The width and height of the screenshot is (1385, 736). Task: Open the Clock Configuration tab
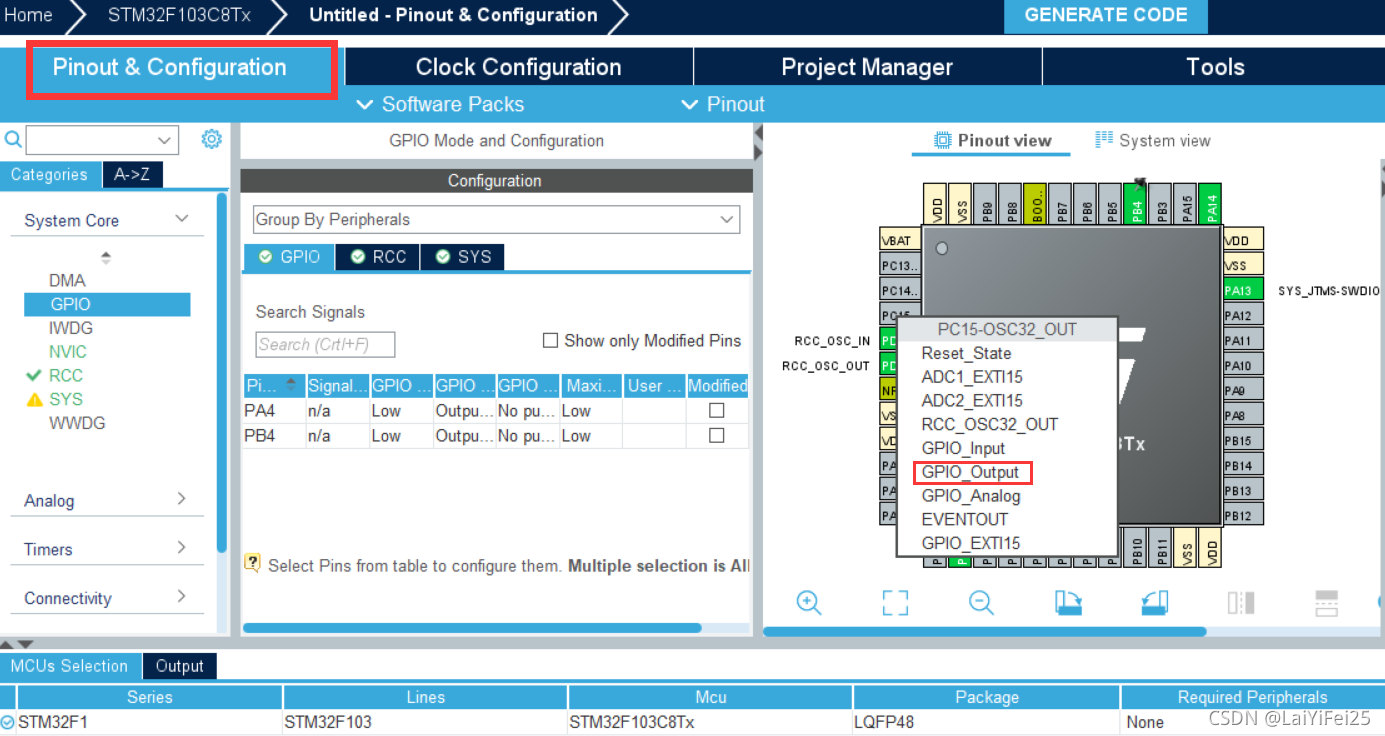518,67
